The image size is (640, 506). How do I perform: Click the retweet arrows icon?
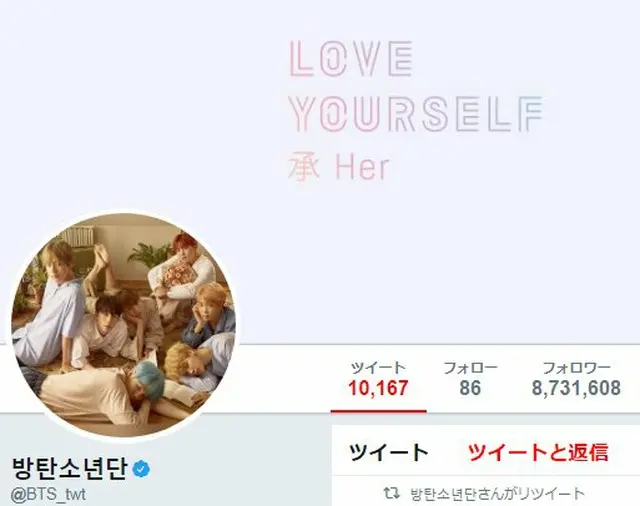tap(391, 493)
